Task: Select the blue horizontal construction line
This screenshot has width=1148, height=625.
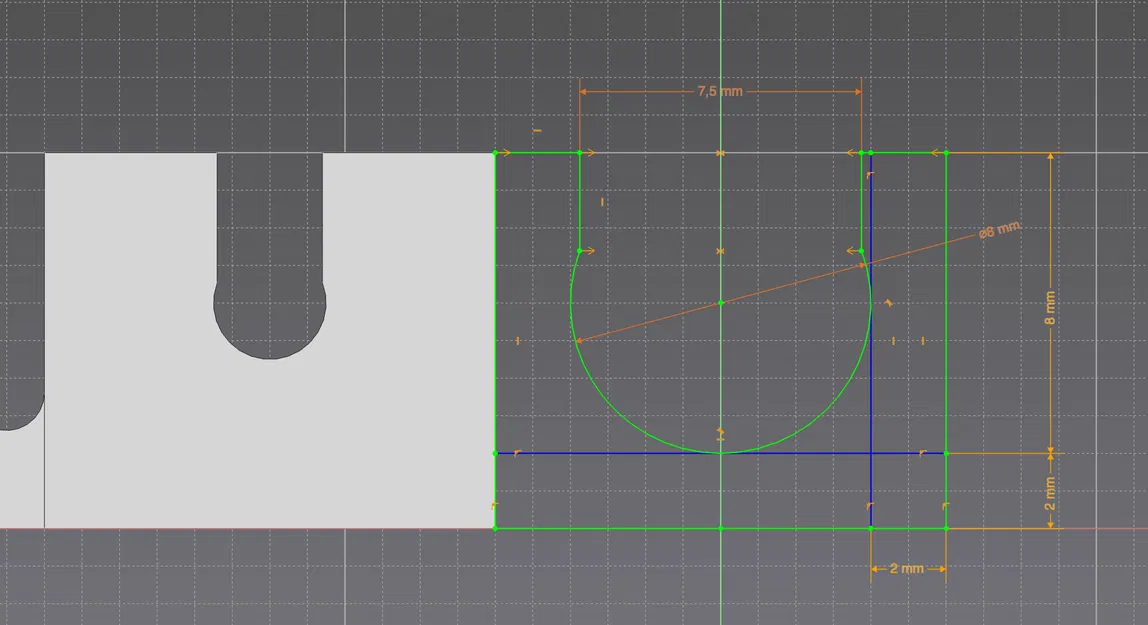Action: coord(720,454)
